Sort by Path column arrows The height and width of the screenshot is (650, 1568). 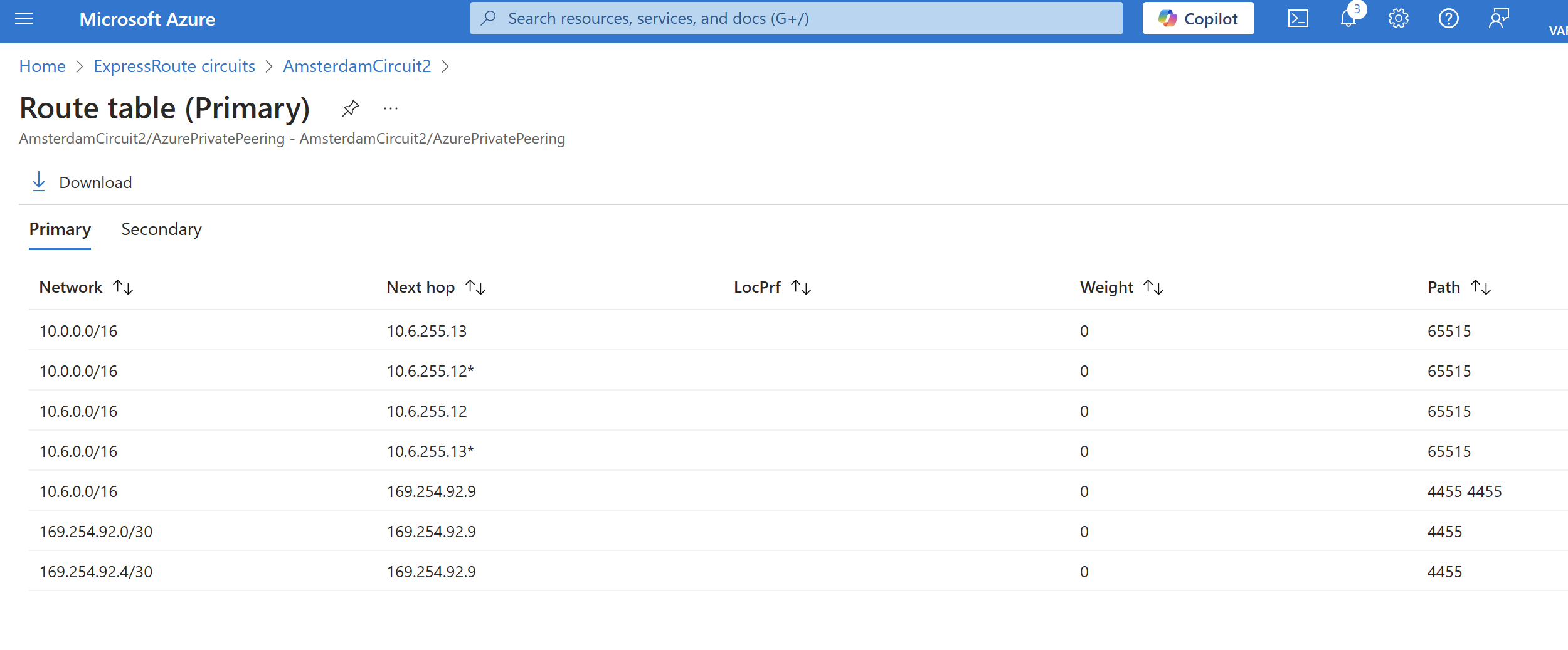tap(1481, 287)
